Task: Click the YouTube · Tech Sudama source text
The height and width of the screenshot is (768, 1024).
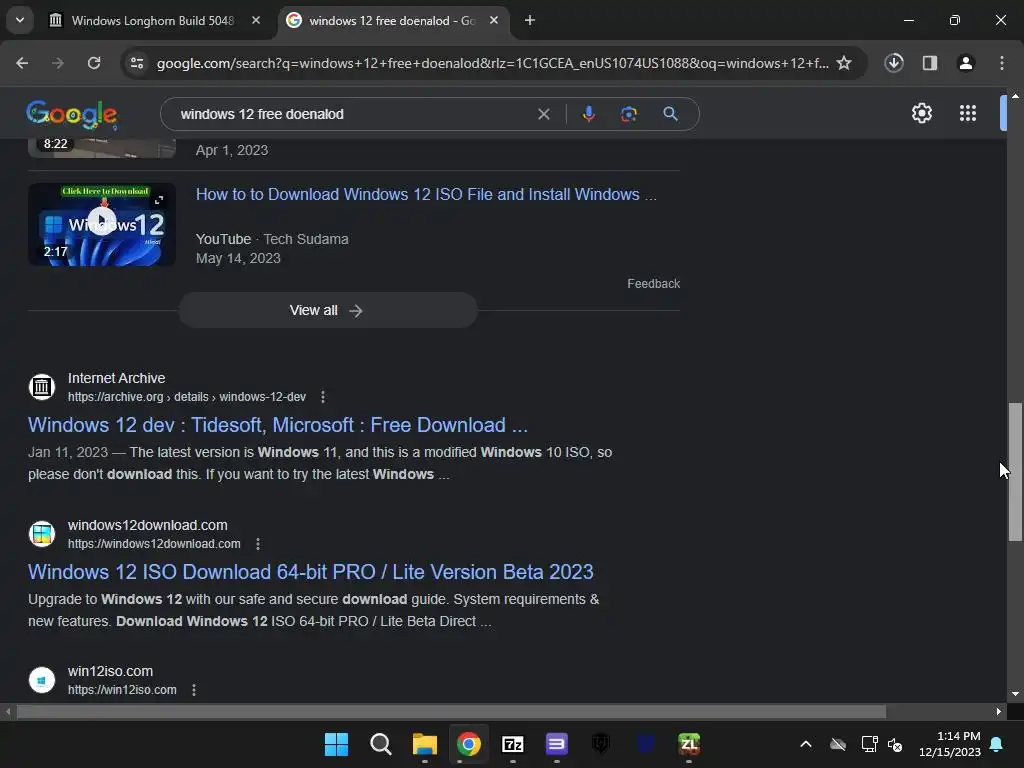Action: click(272, 239)
